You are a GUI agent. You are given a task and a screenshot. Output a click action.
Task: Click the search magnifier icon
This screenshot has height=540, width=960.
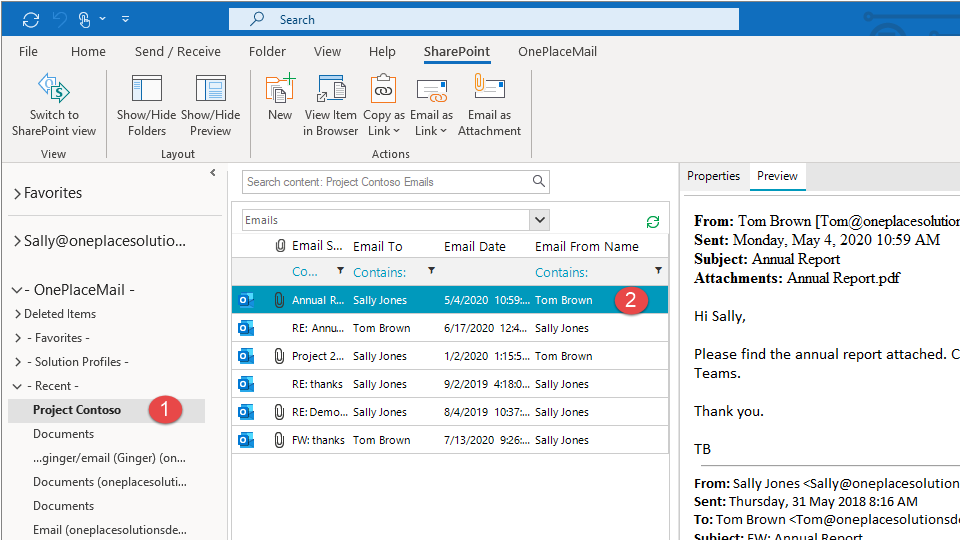click(539, 181)
